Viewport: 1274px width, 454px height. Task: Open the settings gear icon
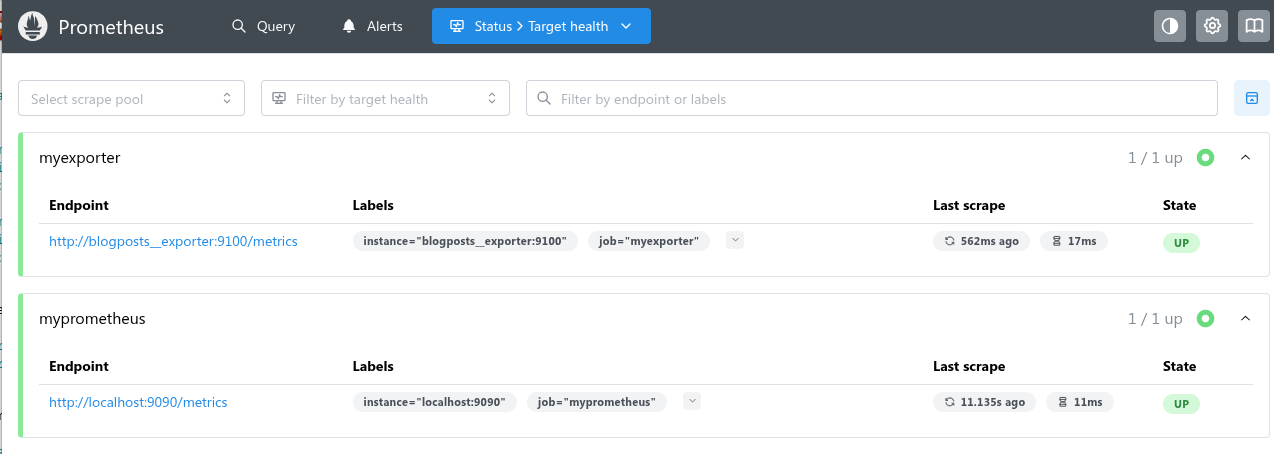pyautogui.click(x=1212, y=26)
